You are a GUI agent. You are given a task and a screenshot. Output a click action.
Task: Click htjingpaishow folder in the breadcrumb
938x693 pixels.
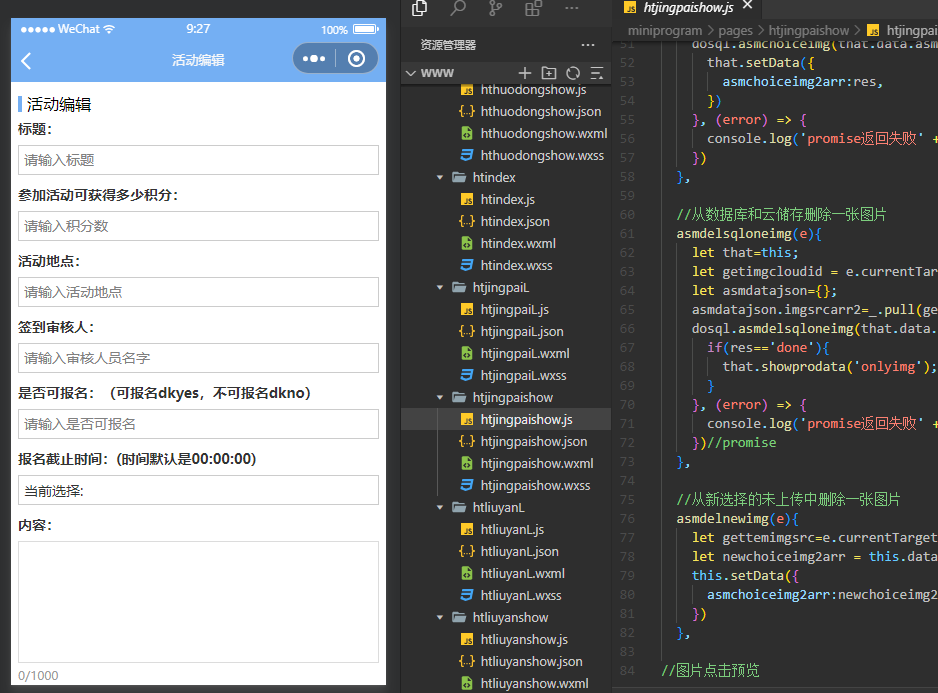[809, 31]
